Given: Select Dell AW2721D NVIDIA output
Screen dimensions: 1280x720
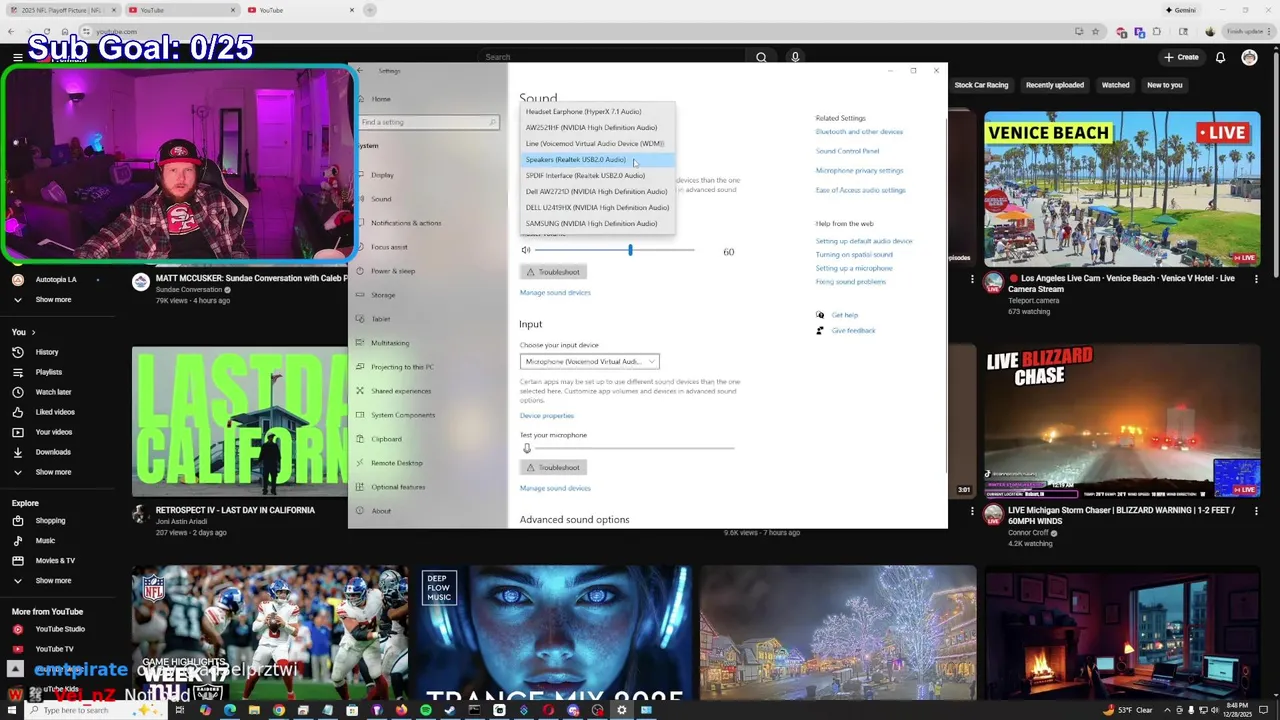Looking at the screenshot, I should click(597, 191).
